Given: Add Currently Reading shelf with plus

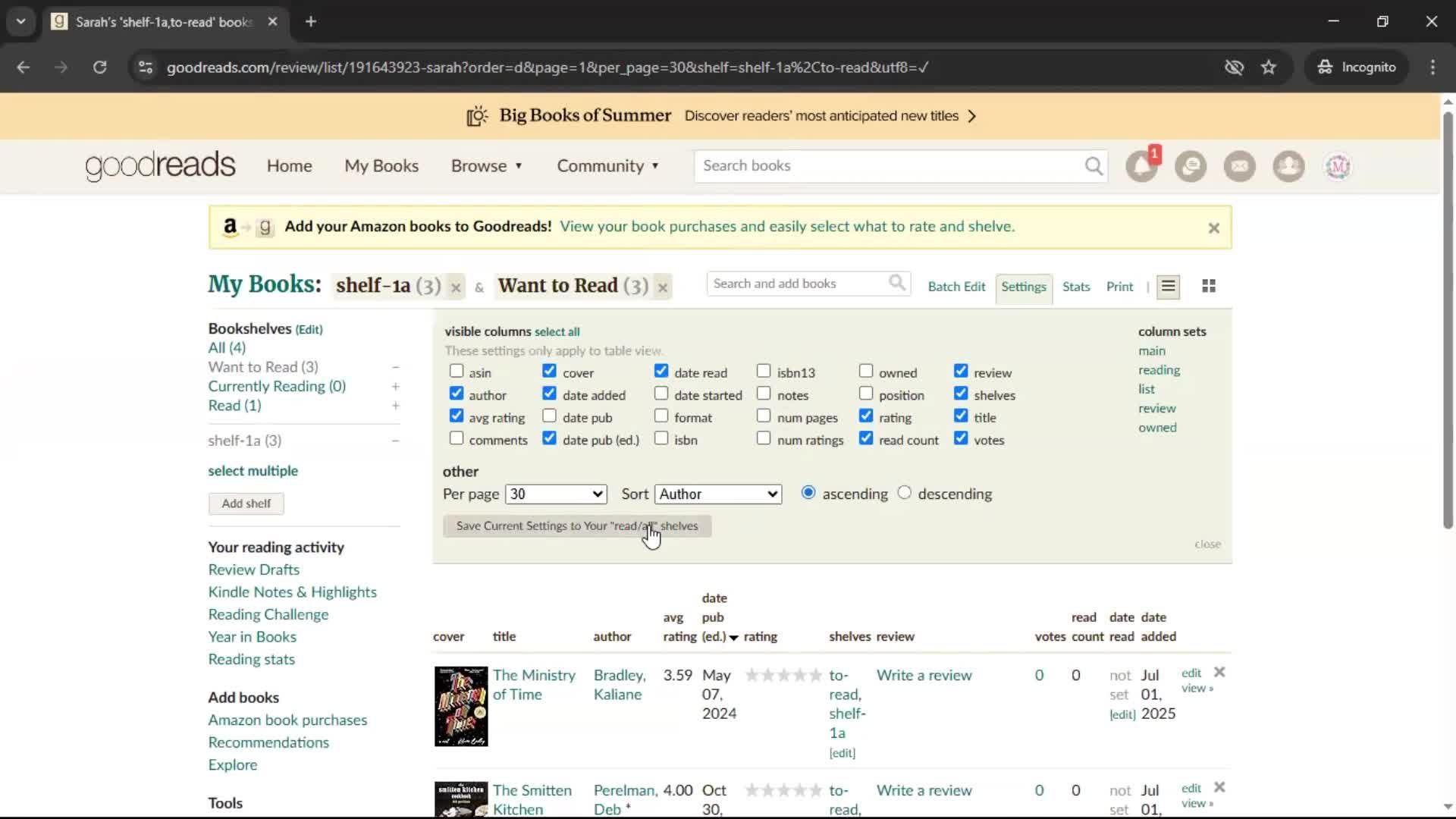Looking at the screenshot, I should coord(395,387).
